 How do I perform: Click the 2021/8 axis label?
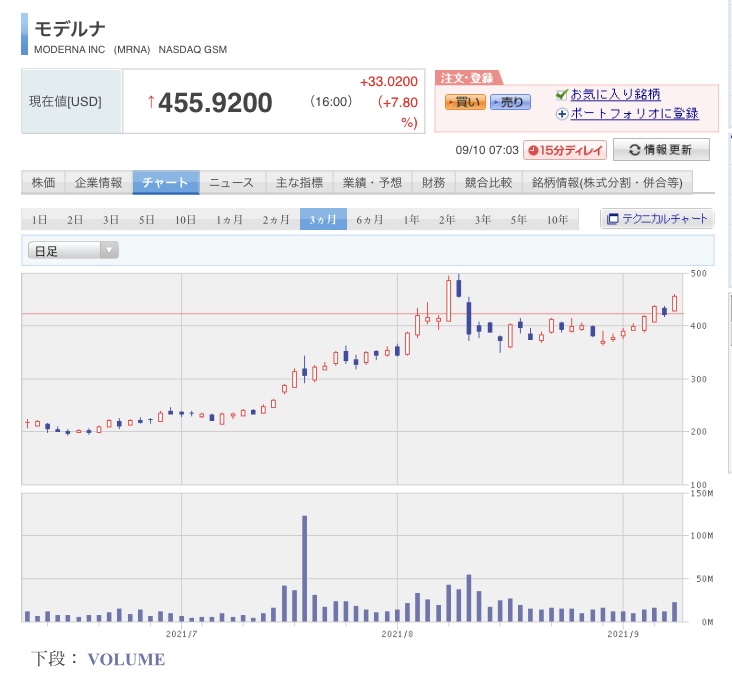click(397, 634)
